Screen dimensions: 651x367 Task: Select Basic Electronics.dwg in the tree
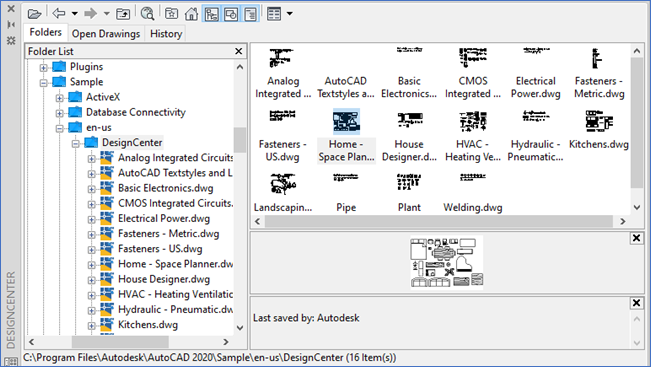point(165,188)
